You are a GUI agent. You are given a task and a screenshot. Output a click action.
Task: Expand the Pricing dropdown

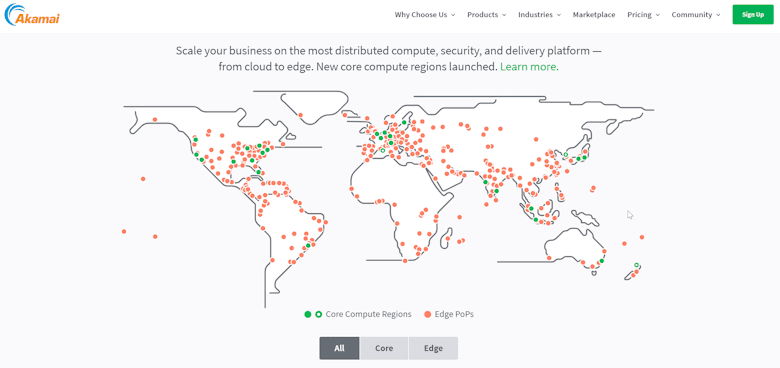point(643,14)
